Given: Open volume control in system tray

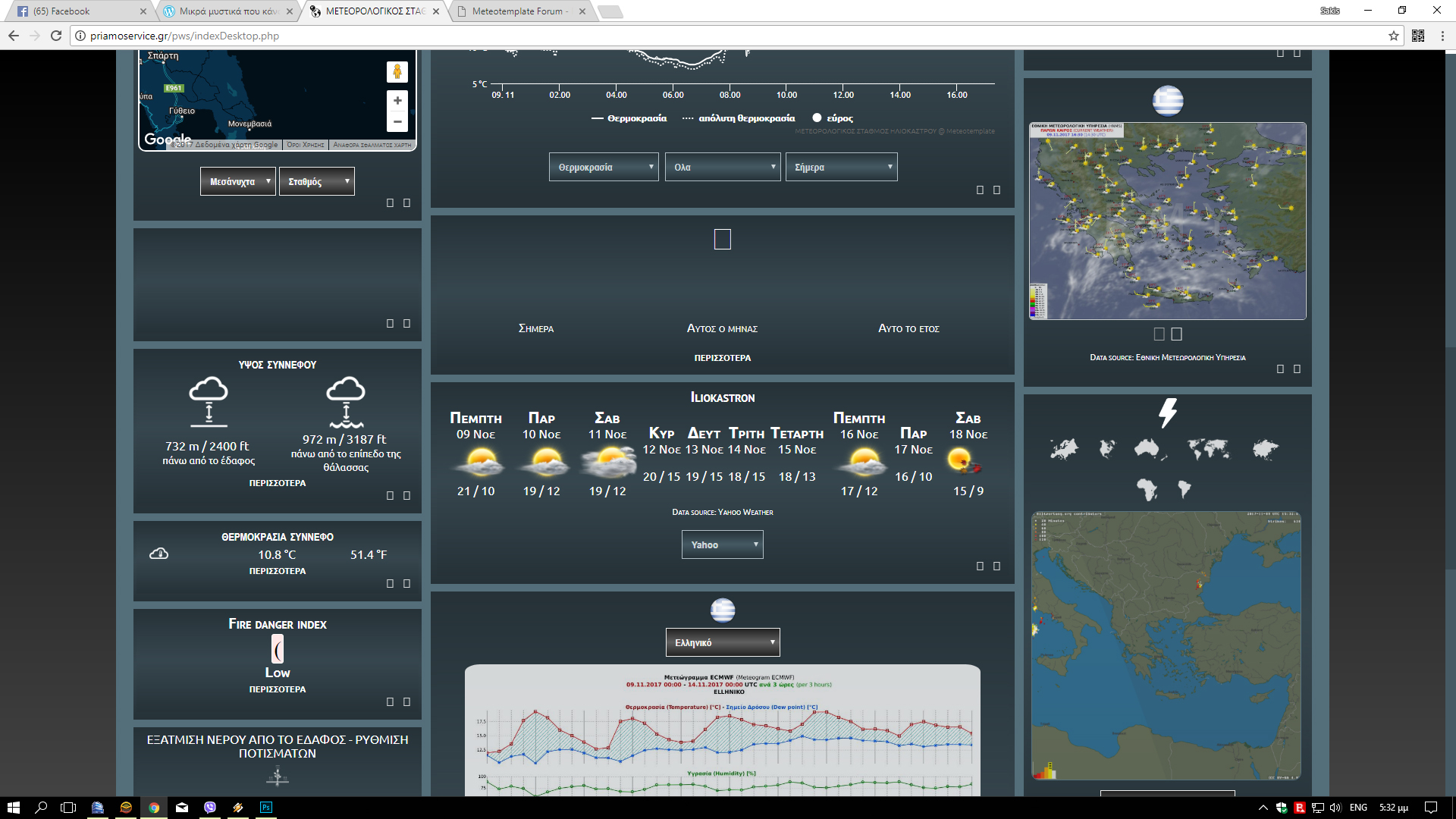Looking at the screenshot, I should pyautogui.click(x=1335, y=808).
